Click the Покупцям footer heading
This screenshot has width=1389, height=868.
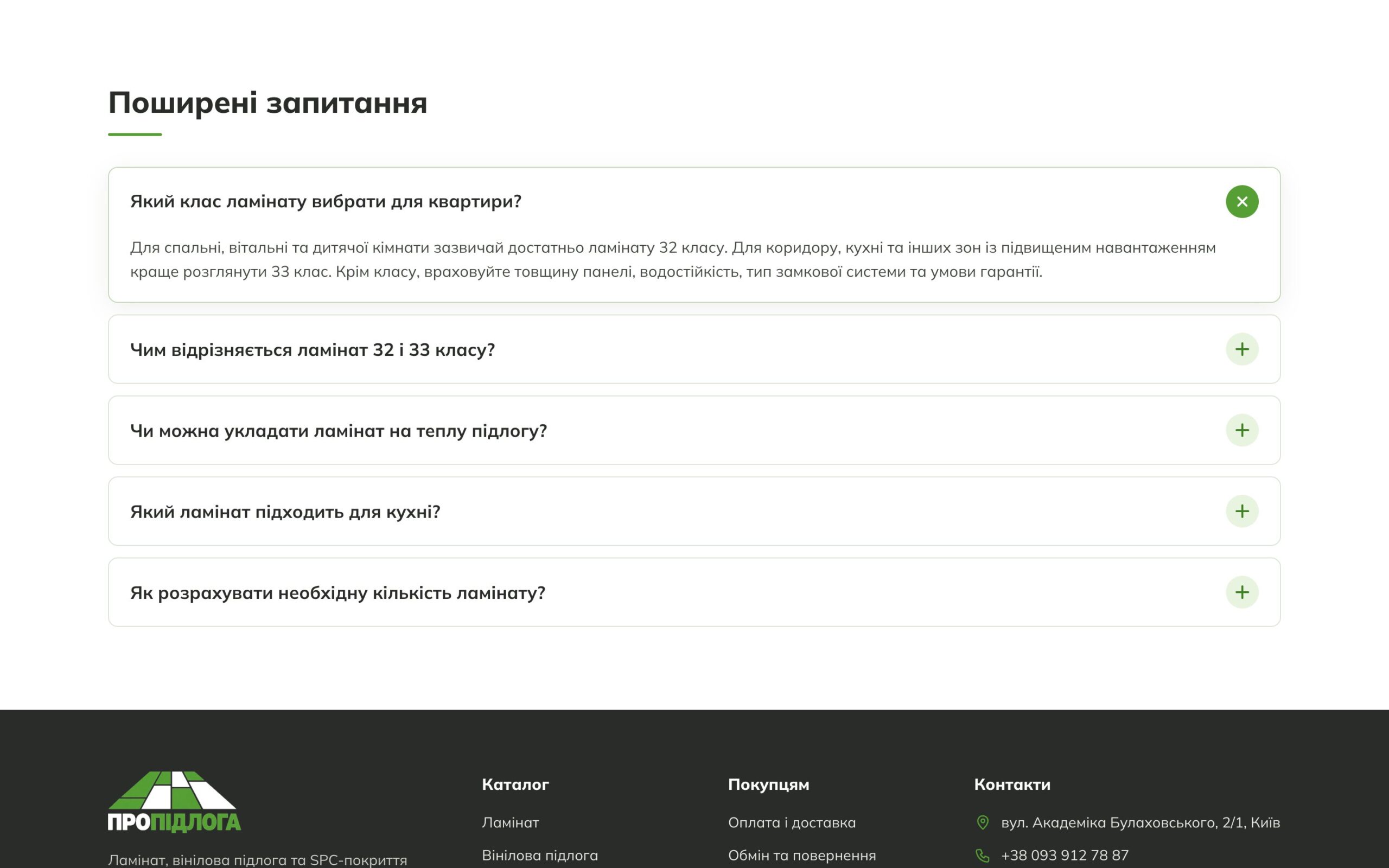[x=768, y=784]
